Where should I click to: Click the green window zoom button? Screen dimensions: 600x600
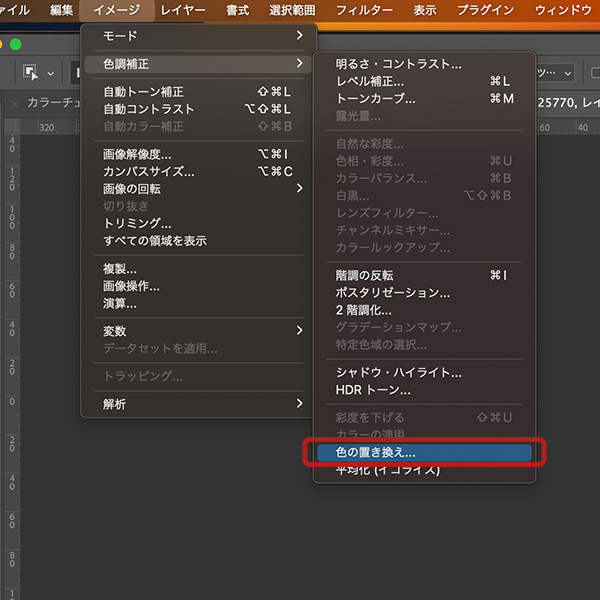point(16,44)
